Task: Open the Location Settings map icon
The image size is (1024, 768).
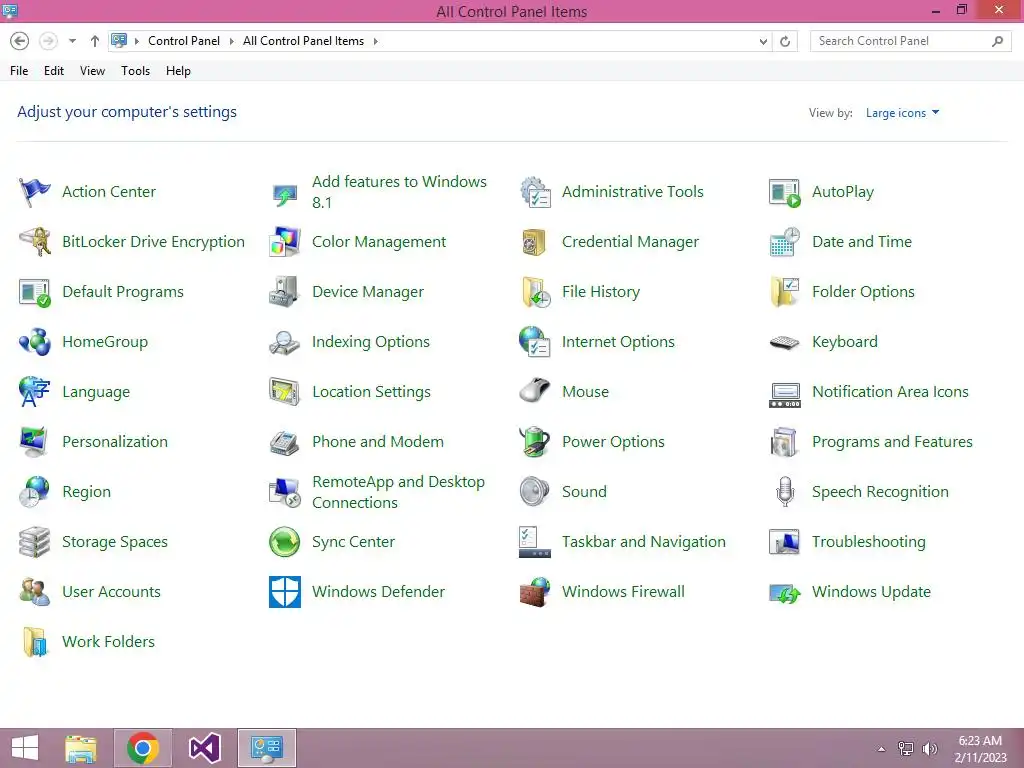Action: pos(285,392)
